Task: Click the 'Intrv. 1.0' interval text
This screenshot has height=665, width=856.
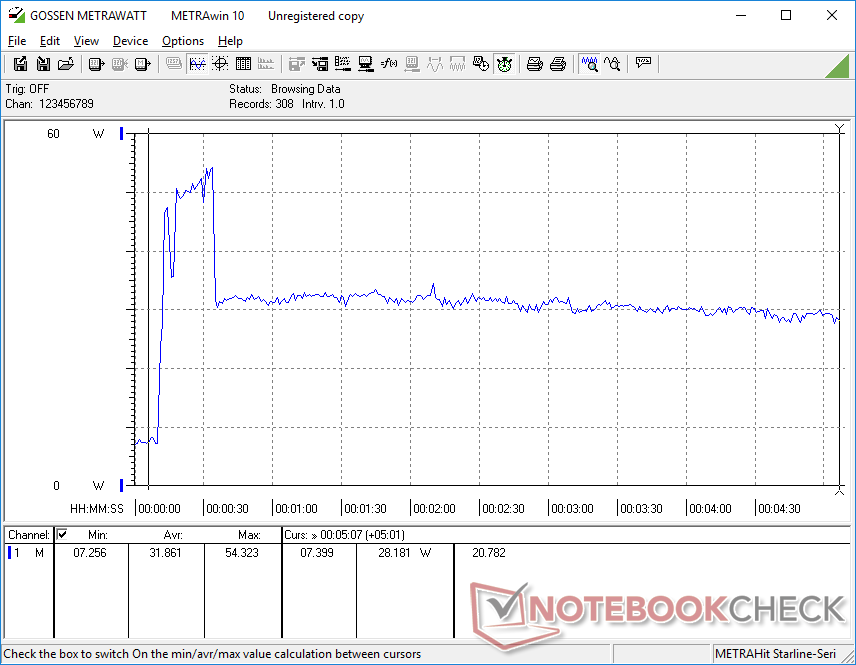Action: (x=323, y=104)
